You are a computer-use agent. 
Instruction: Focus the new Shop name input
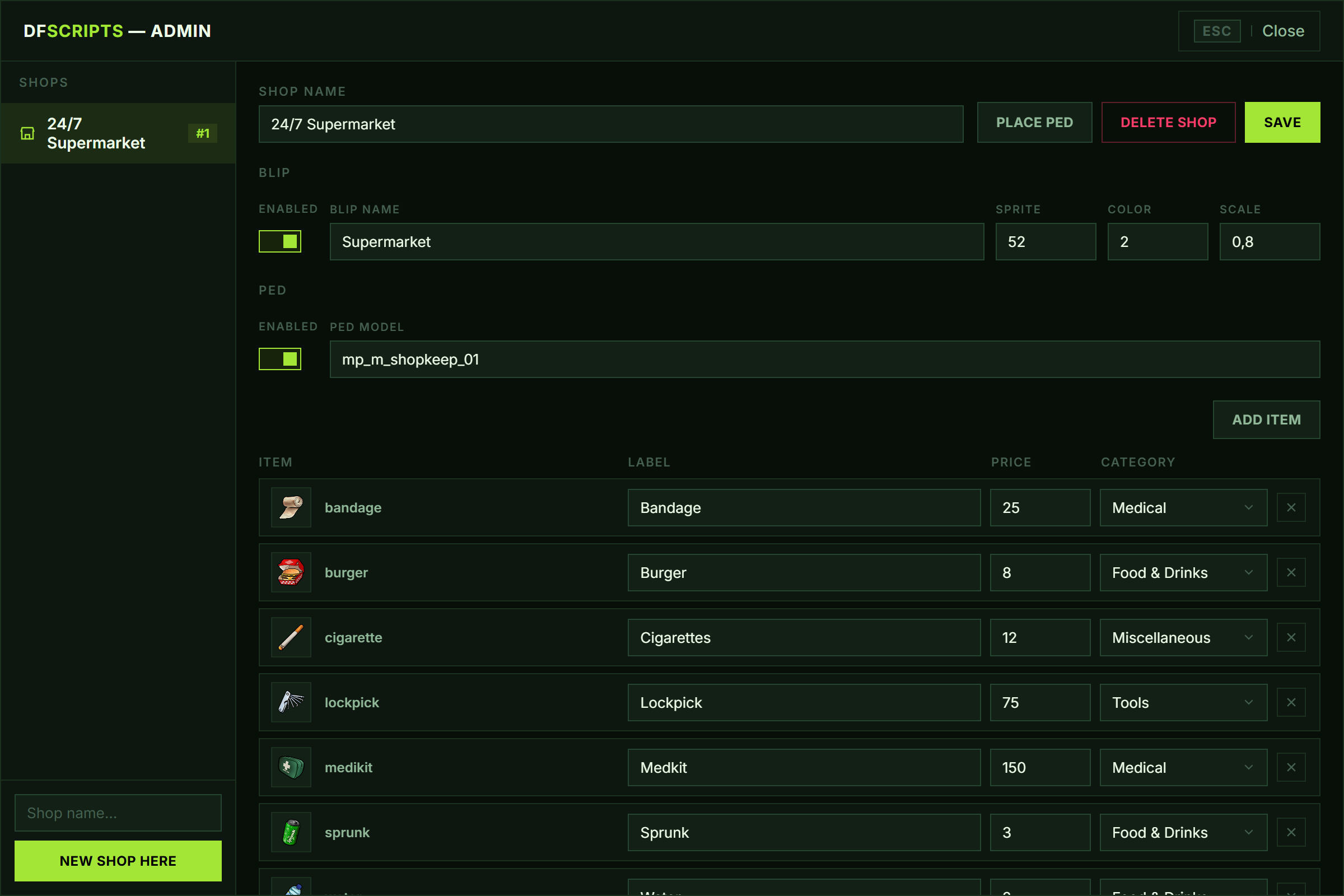[x=118, y=813]
